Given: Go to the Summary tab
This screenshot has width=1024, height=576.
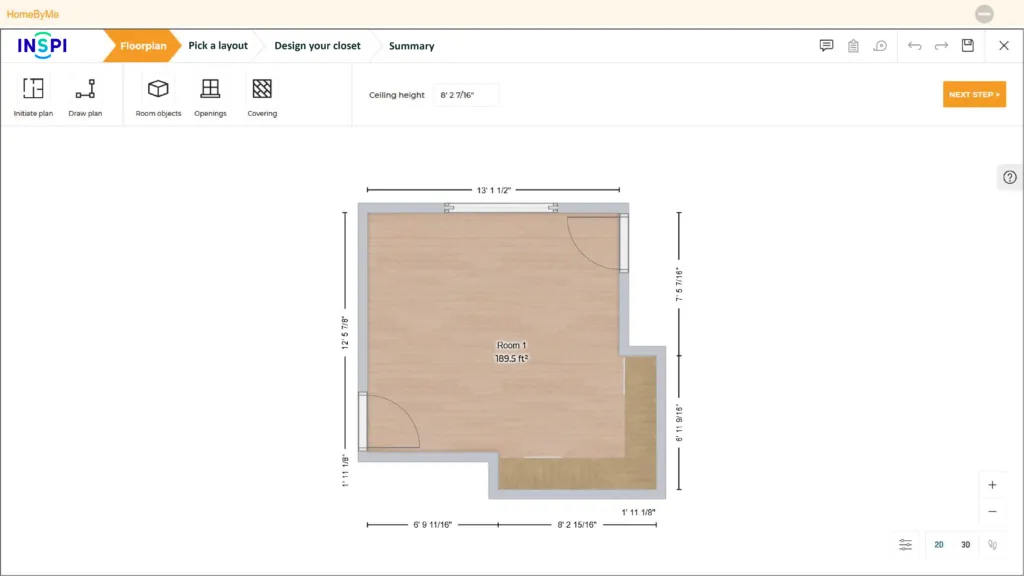Looking at the screenshot, I should tap(410, 46).
